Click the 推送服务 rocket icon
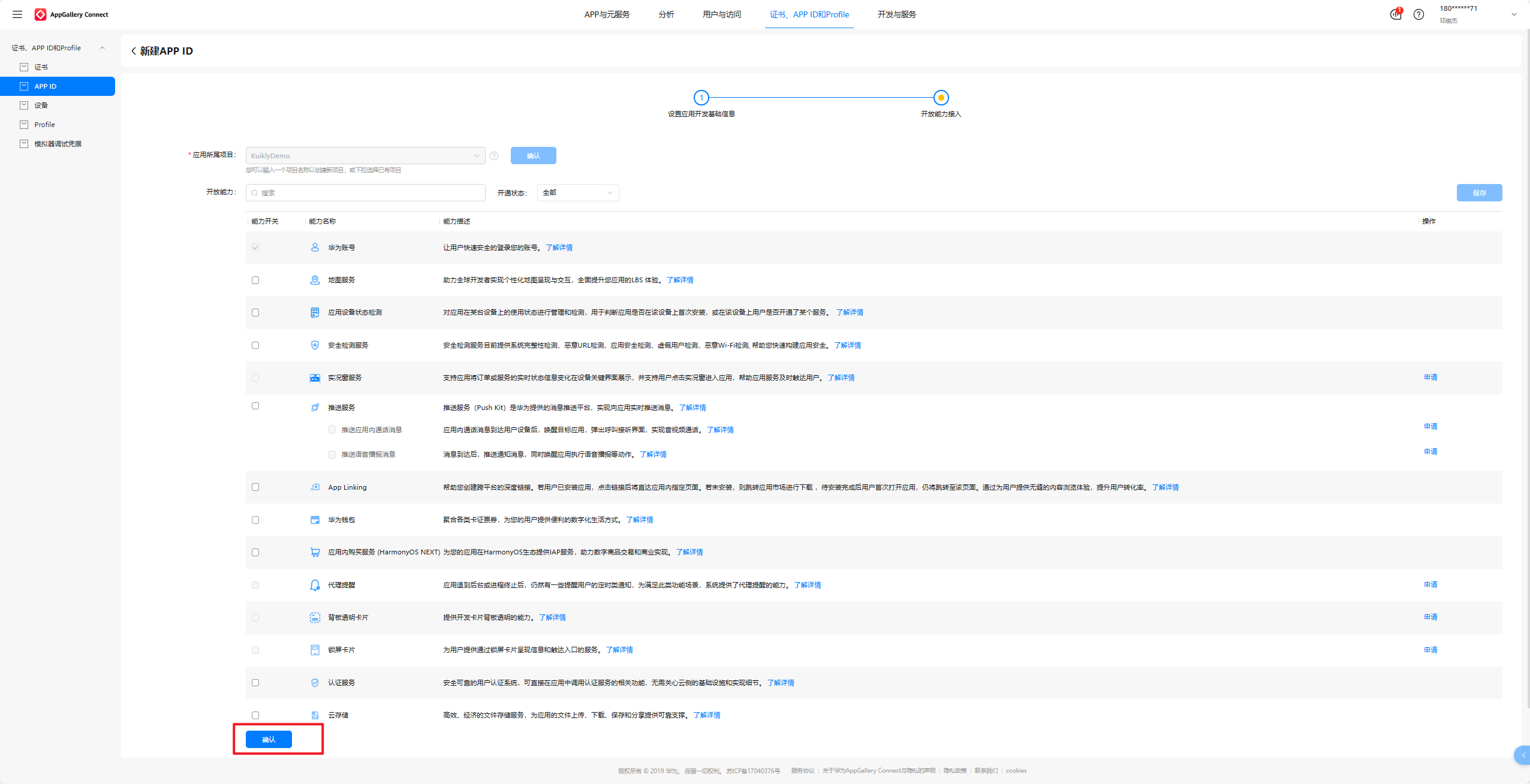1530x784 pixels. [x=315, y=408]
